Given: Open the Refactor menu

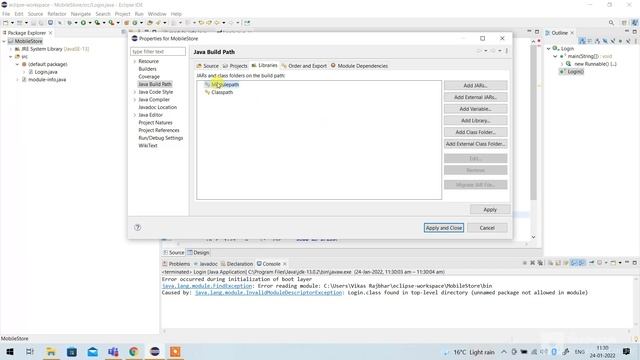Looking at the screenshot, I should click(x=57, y=14).
